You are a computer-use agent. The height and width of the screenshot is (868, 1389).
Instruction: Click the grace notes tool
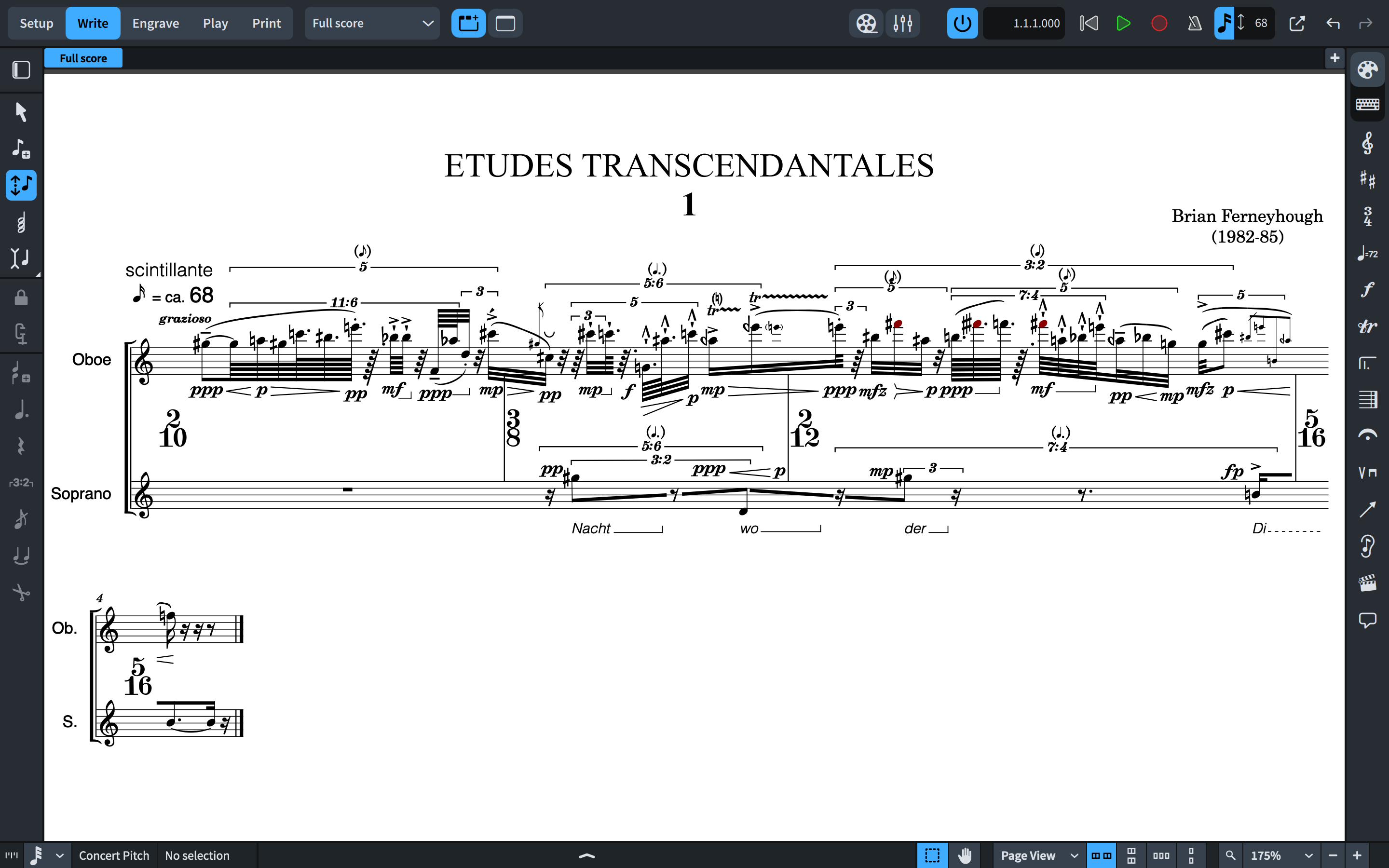pyautogui.click(x=21, y=372)
